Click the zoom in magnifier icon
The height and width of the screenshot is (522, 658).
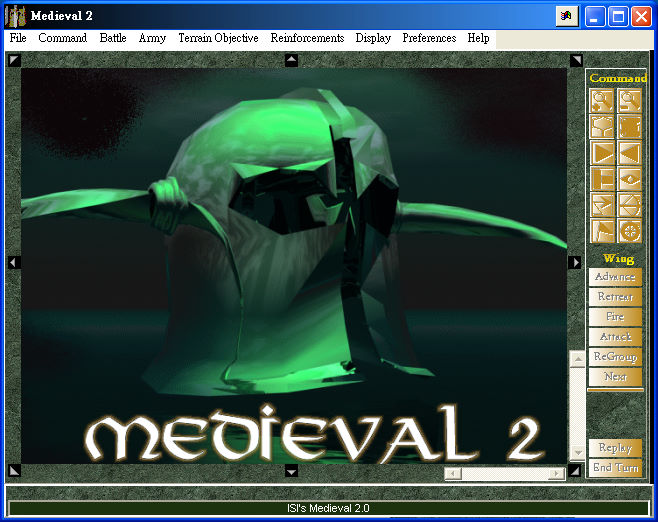(x=602, y=100)
